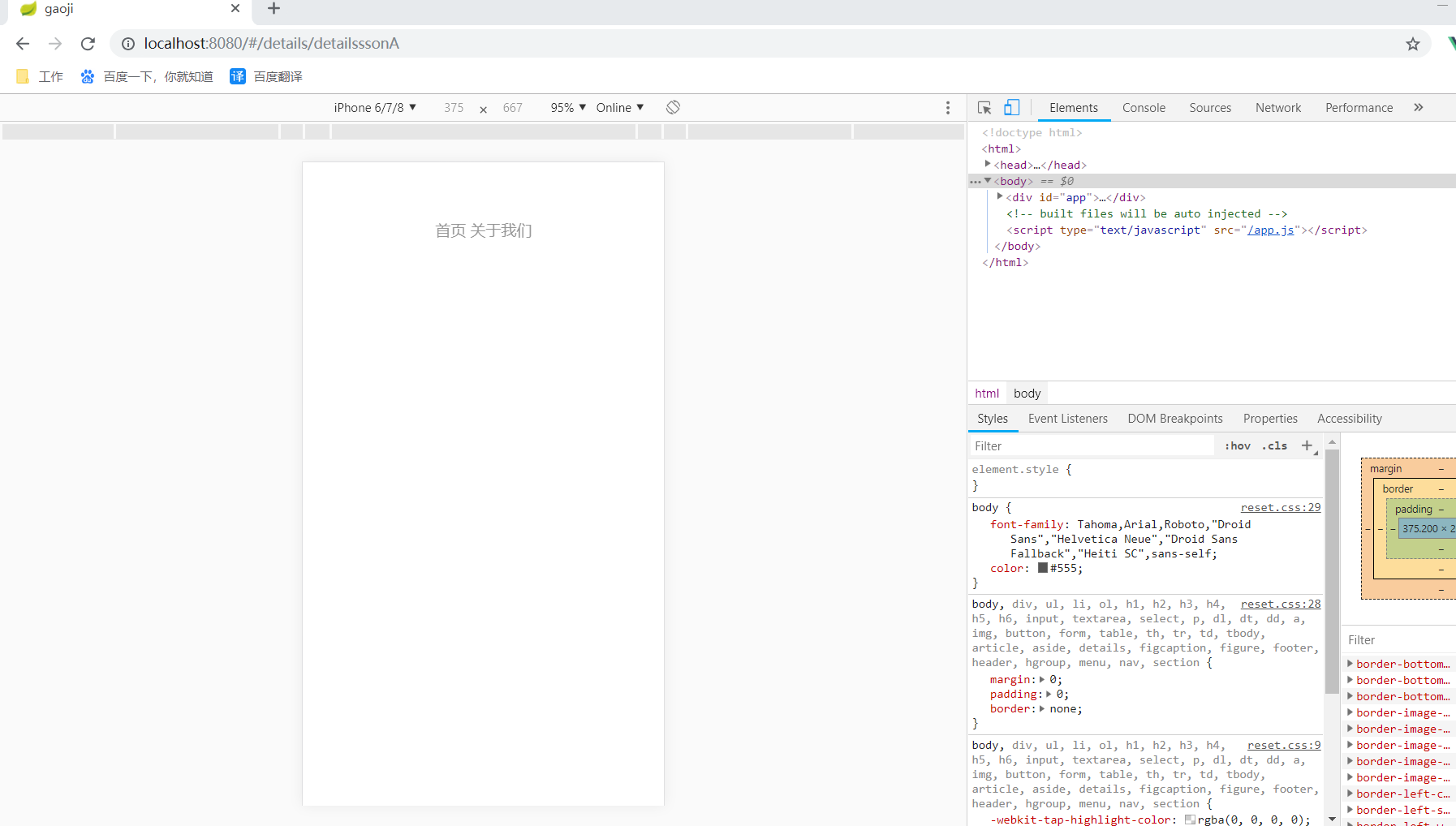The width and height of the screenshot is (1456, 826).
Task: Toggle .cls class editor
Action: coord(1274,446)
